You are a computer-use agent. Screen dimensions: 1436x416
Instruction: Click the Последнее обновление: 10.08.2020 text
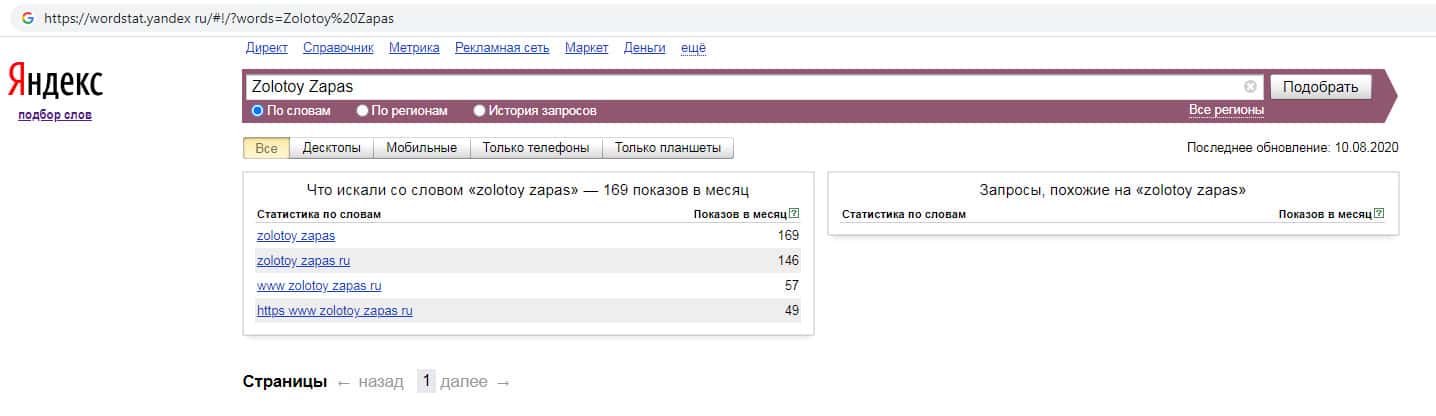pyautogui.click(x=1292, y=148)
